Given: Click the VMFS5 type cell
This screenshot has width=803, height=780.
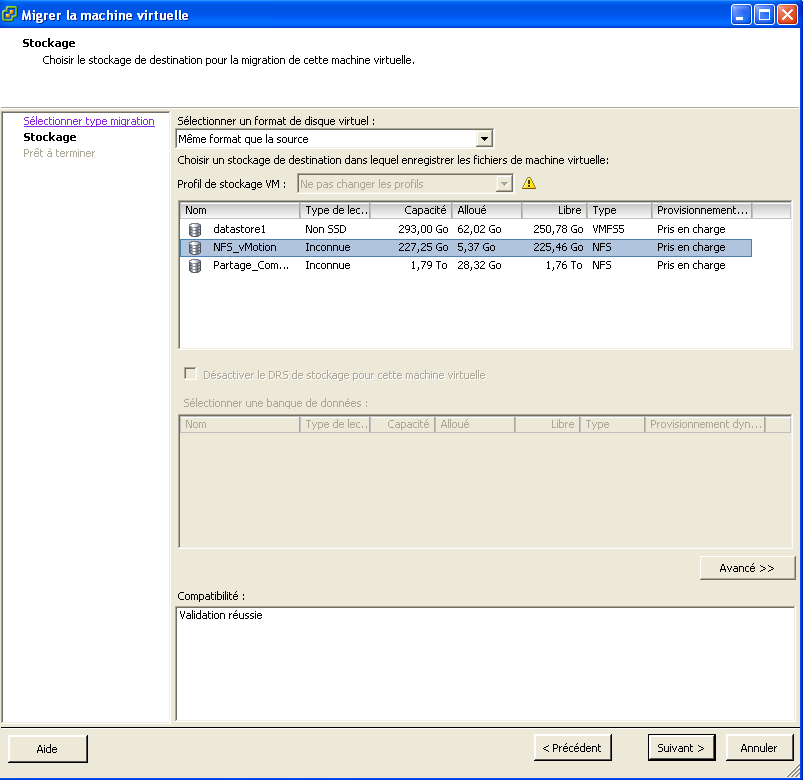Looking at the screenshot, I should [608, 229].
